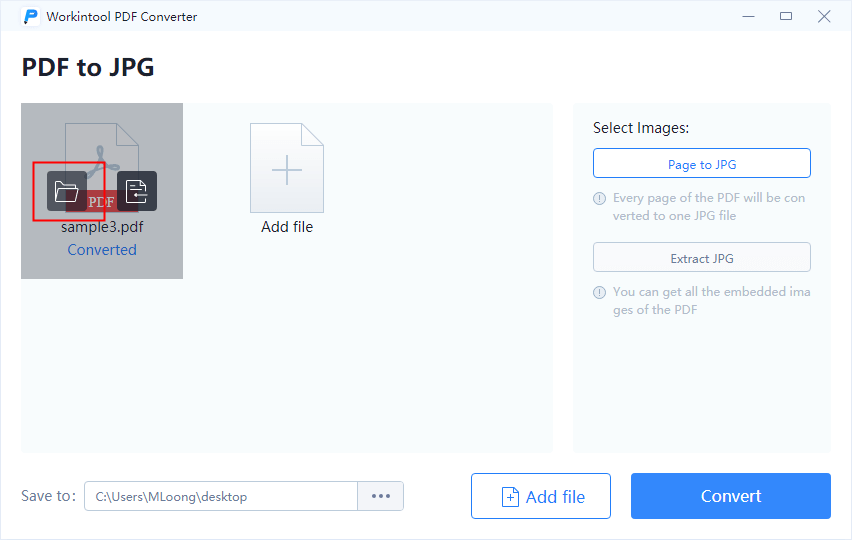This screenshot has height=540, width=852.
Task: Click the Workintool logo in title bar
Action: pos(31,17)
